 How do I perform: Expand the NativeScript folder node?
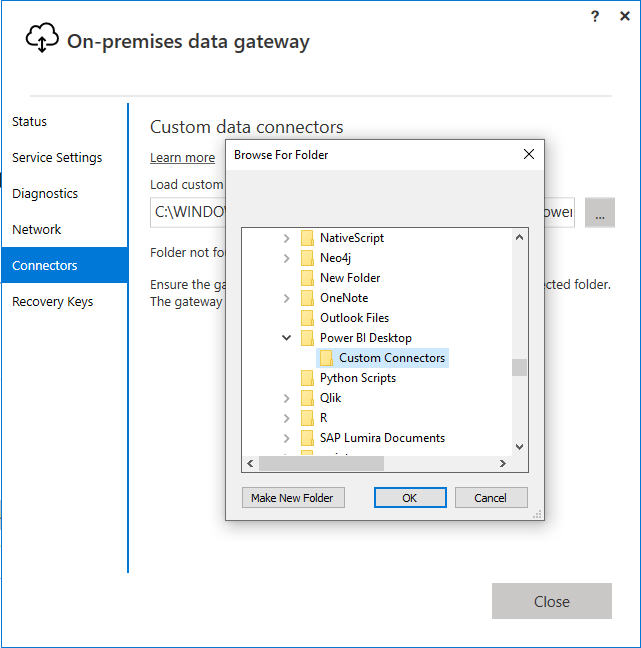point(287,238)
